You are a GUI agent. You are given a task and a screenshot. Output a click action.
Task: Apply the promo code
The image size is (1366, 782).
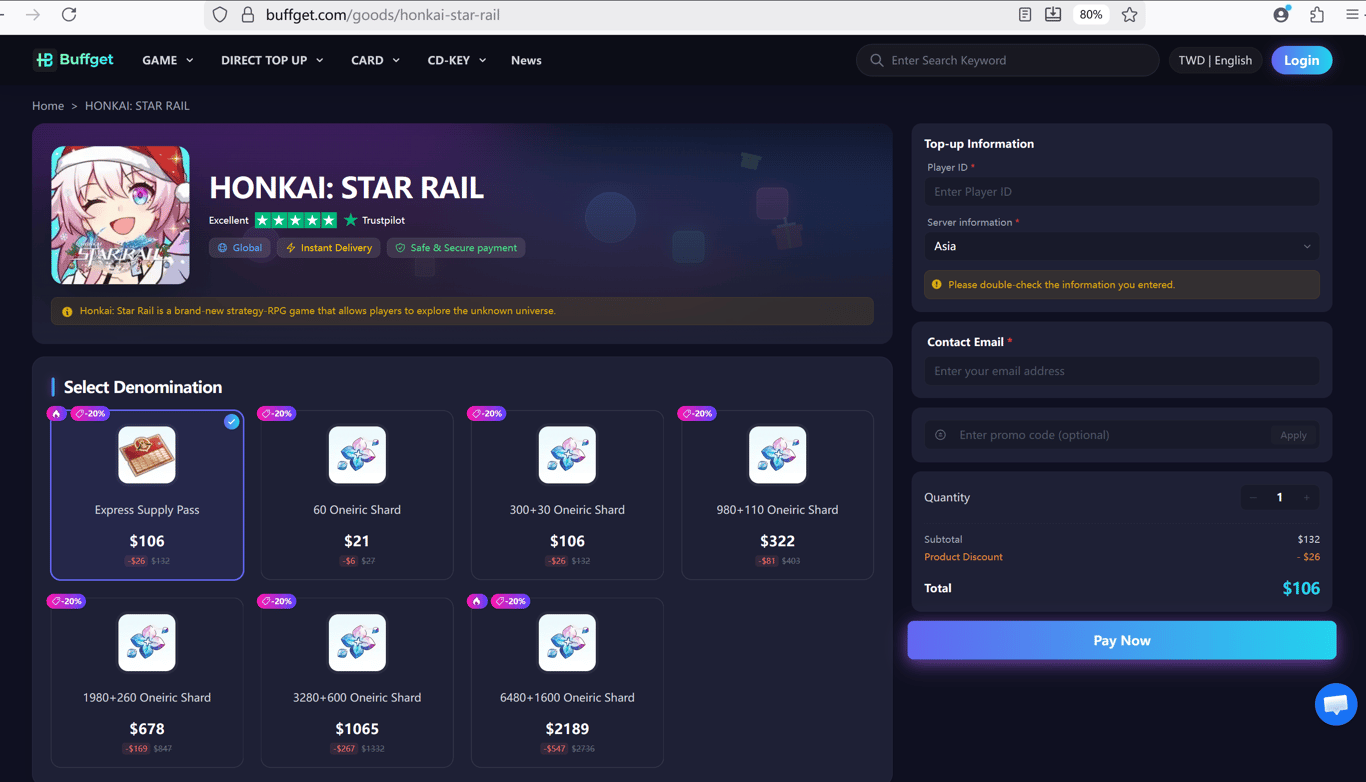[x=1293, y=435]
